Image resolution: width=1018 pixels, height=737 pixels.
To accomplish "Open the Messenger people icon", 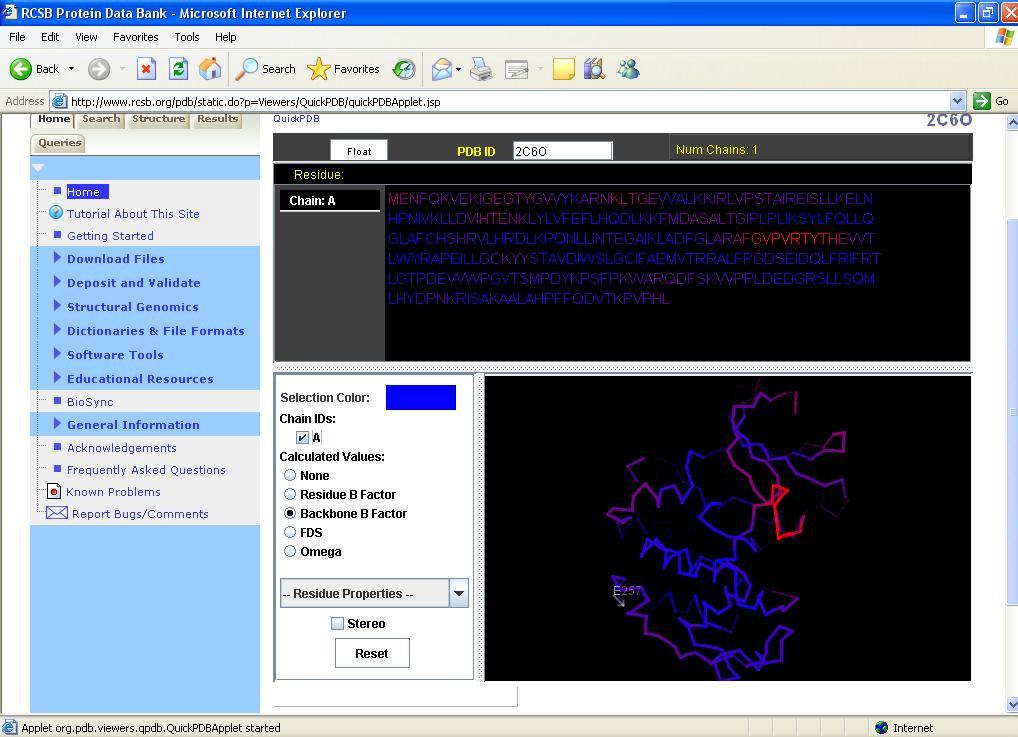I will click(x=628, y=69).
